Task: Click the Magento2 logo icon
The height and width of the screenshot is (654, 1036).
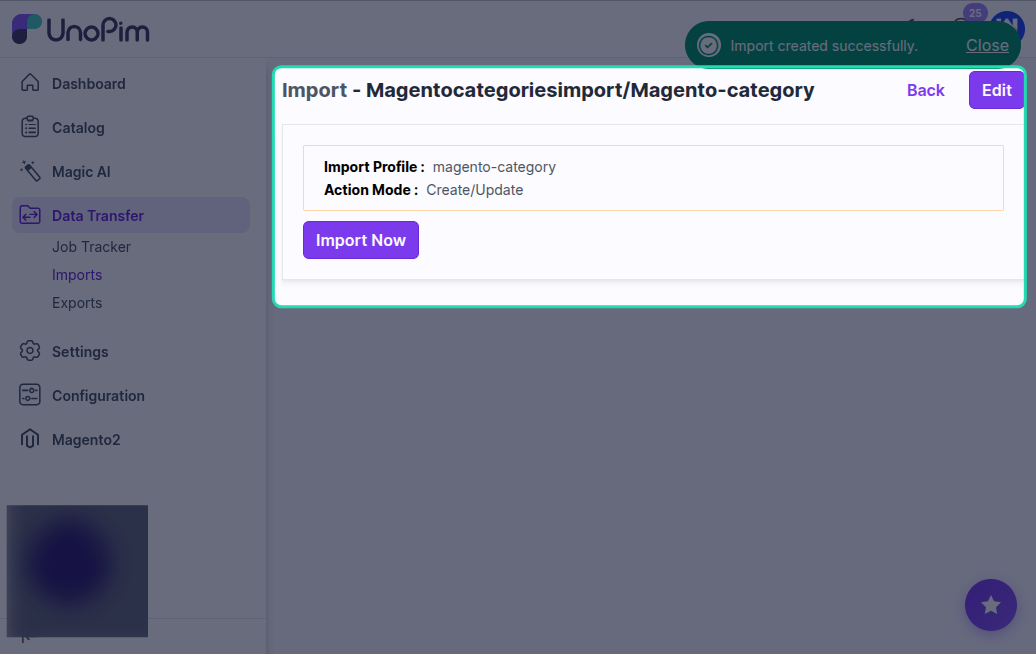Action: (30, 439)
